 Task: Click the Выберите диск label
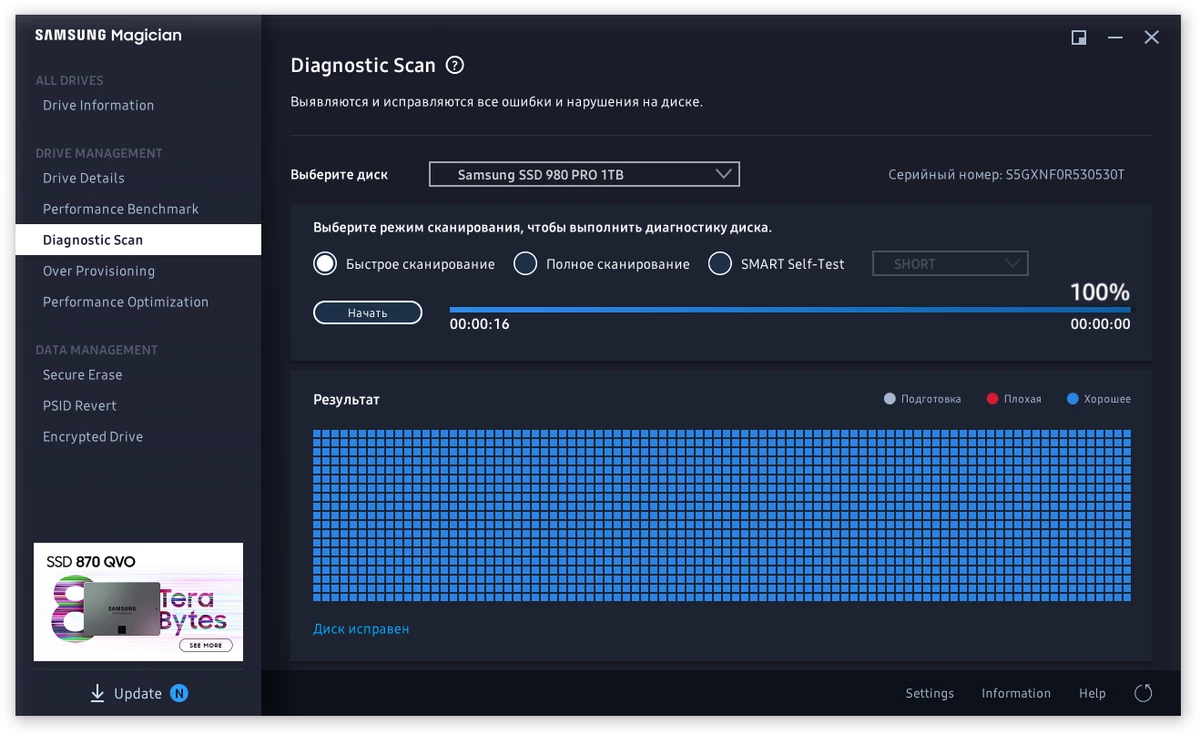tap(339, 174)
